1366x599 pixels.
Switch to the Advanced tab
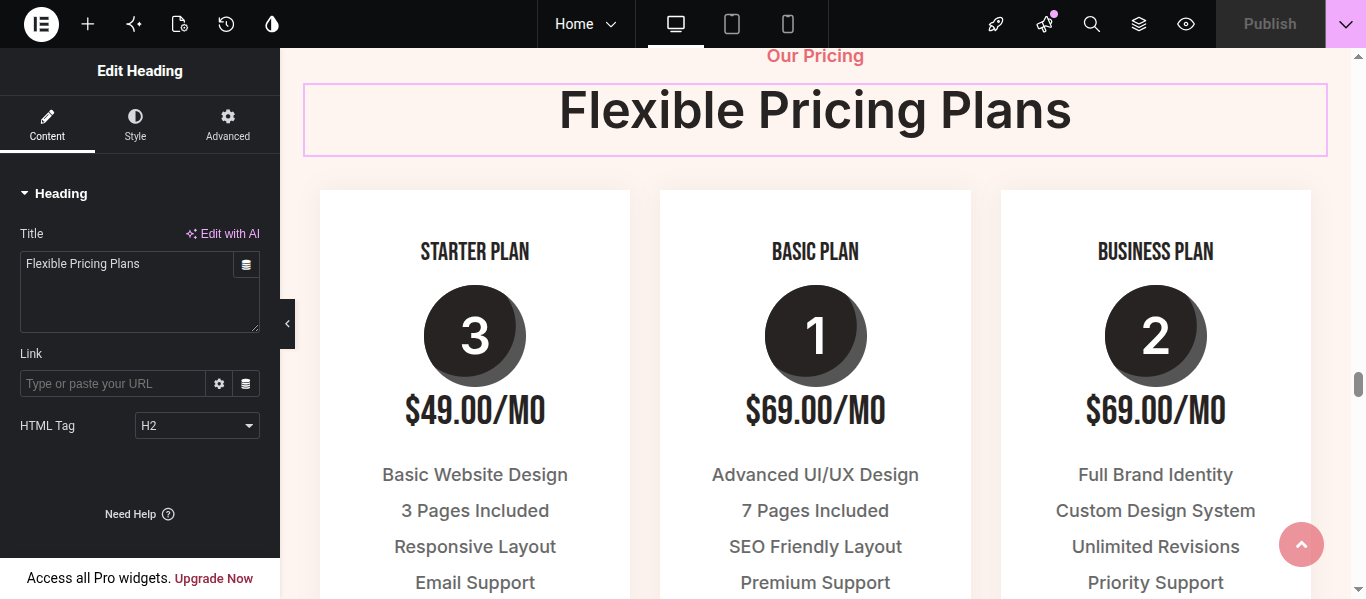228,125
